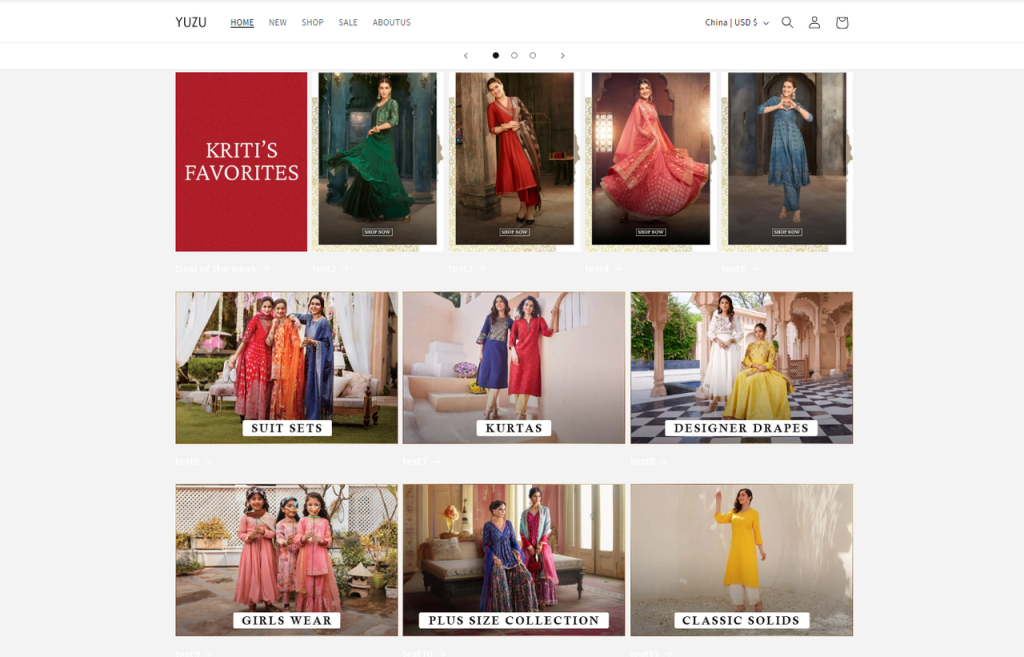Go to the NEW navigation link

[277, 22]
